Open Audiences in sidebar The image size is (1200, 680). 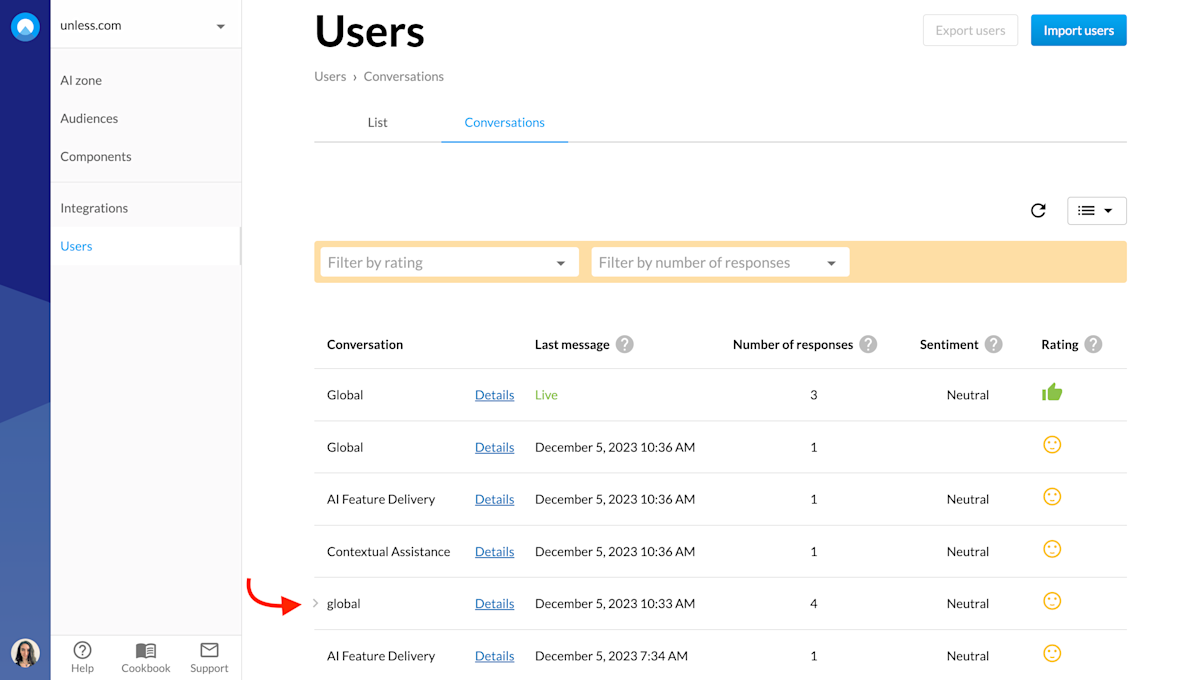pyautogui.click(x=89, y=118)
